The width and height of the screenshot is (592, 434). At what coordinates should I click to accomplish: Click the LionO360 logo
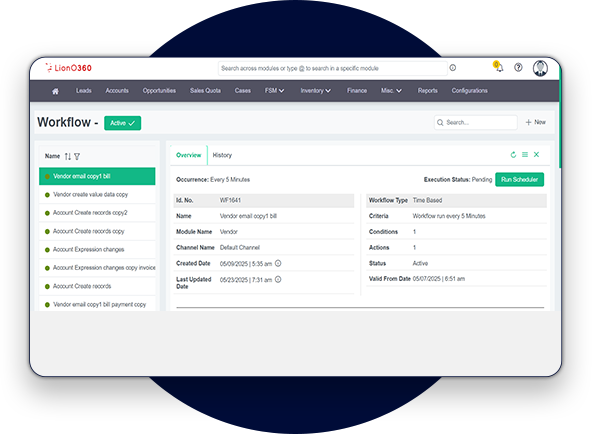tap(68, 68)
